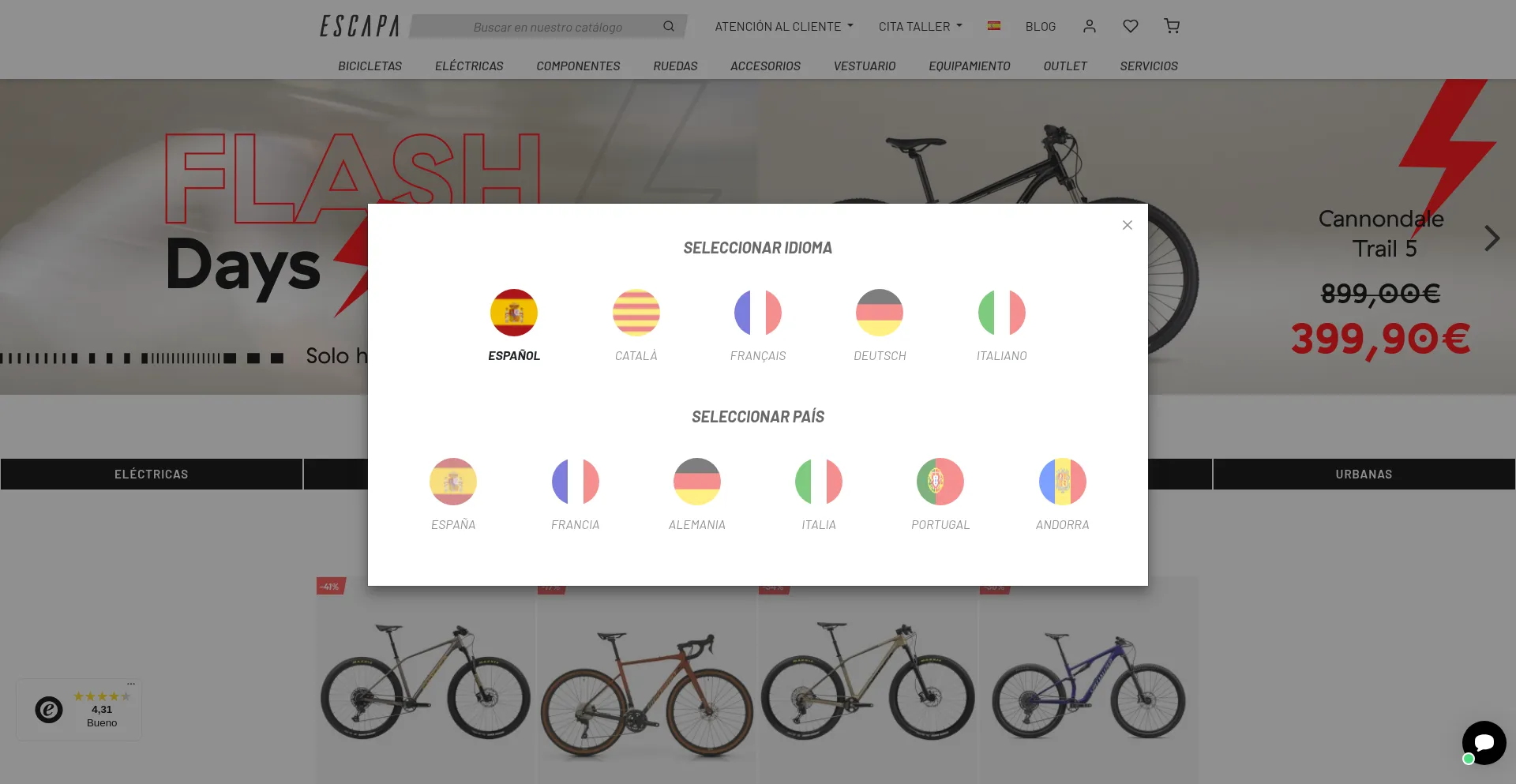Open the user account icon
This screenshot has width=1516, height=784.
[1090, 26]
